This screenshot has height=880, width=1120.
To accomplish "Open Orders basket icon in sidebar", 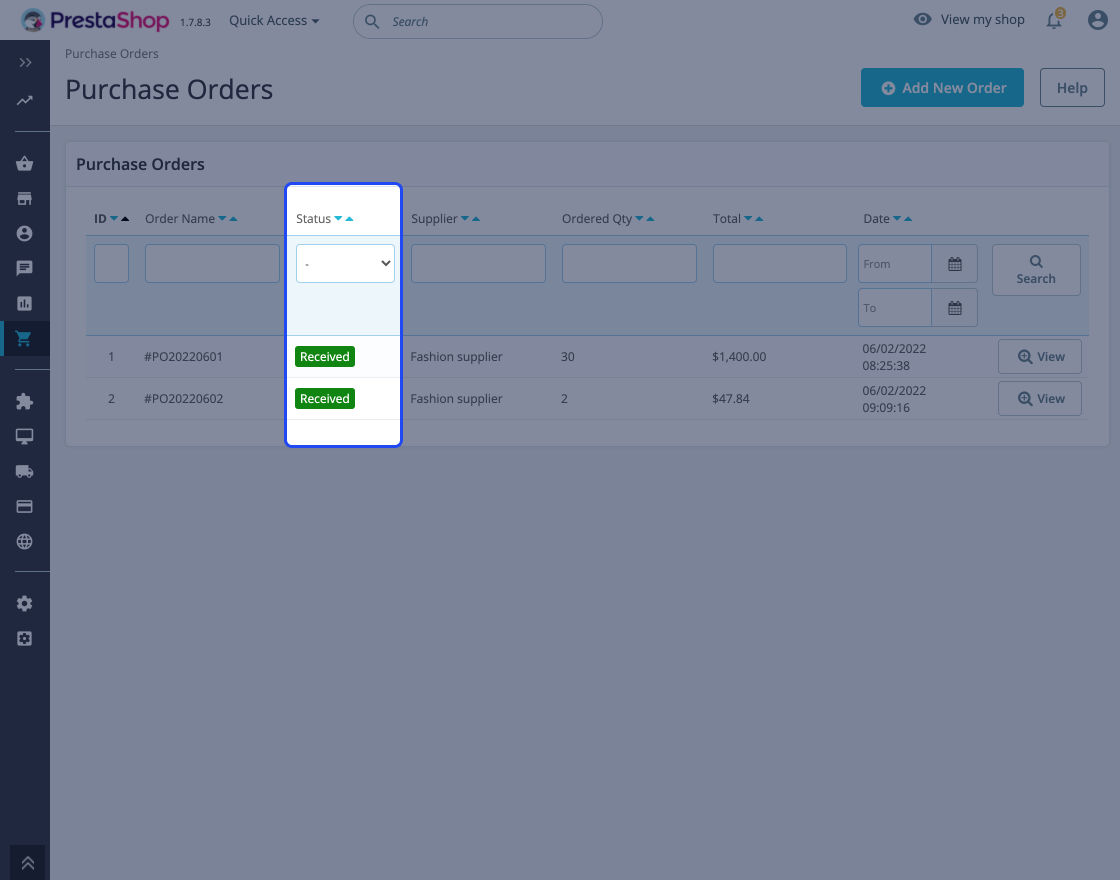I will pyautogui.click(x=24, y=164).
